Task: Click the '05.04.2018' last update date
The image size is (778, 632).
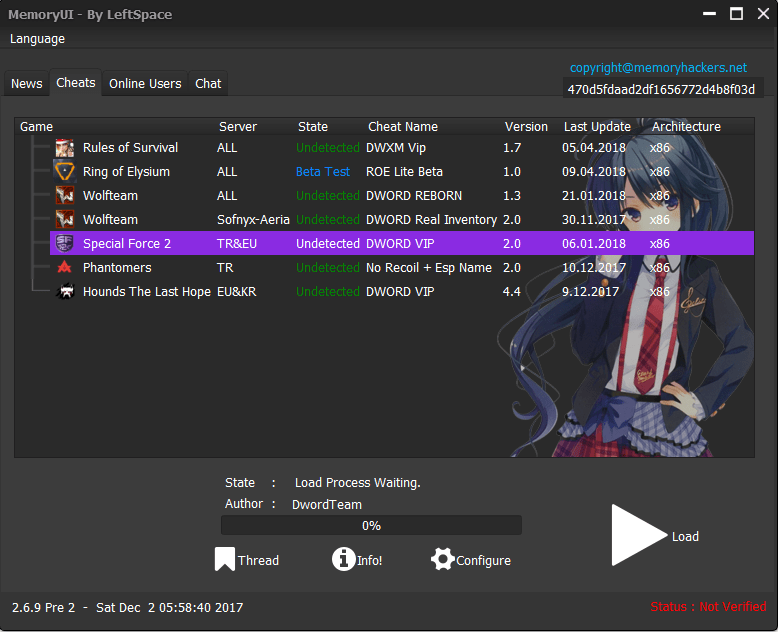Action: pyautogui.click(x=593, y=148)
